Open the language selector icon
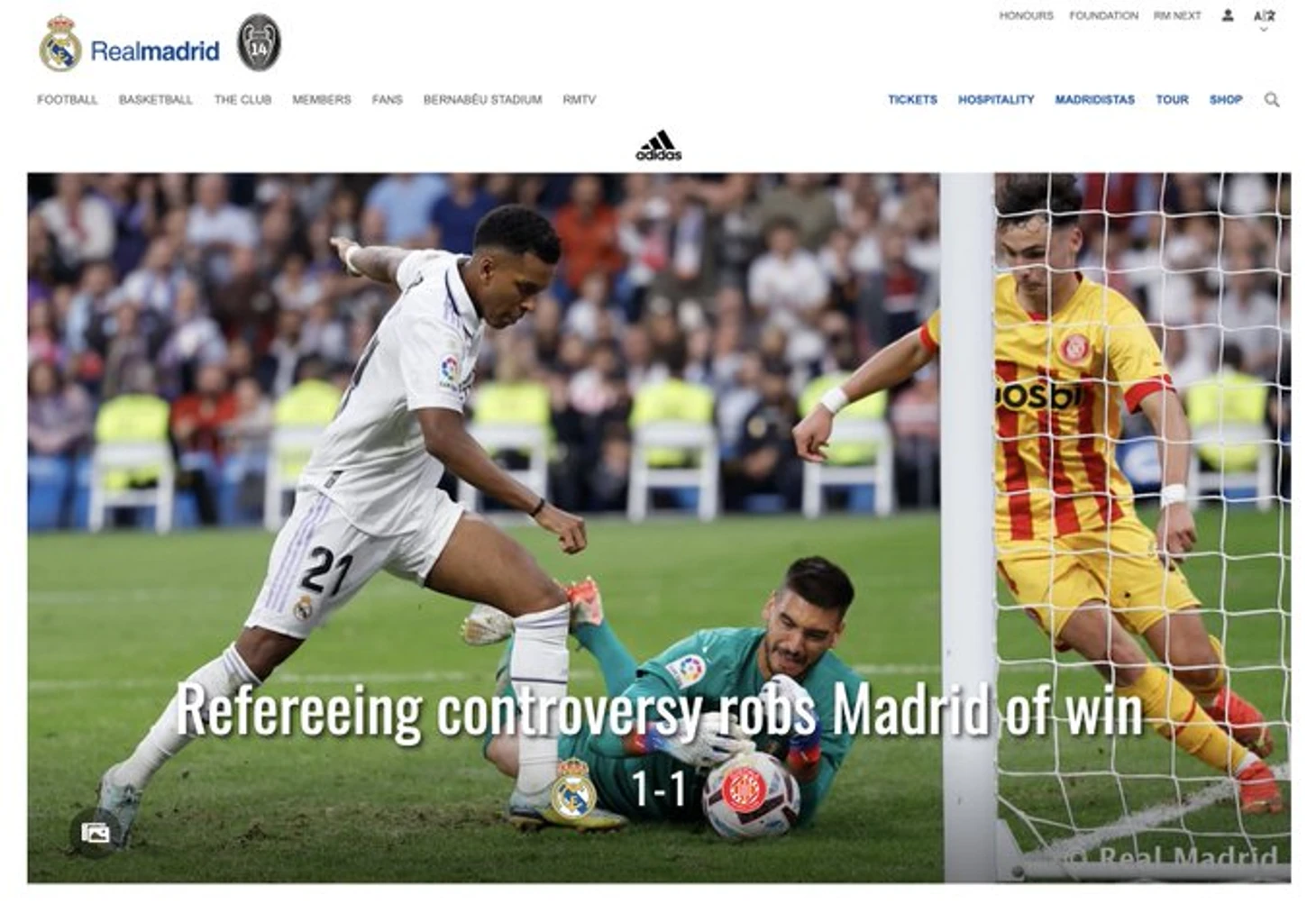The width and height of the screenshot is (1316, 904). (1264, 16)
